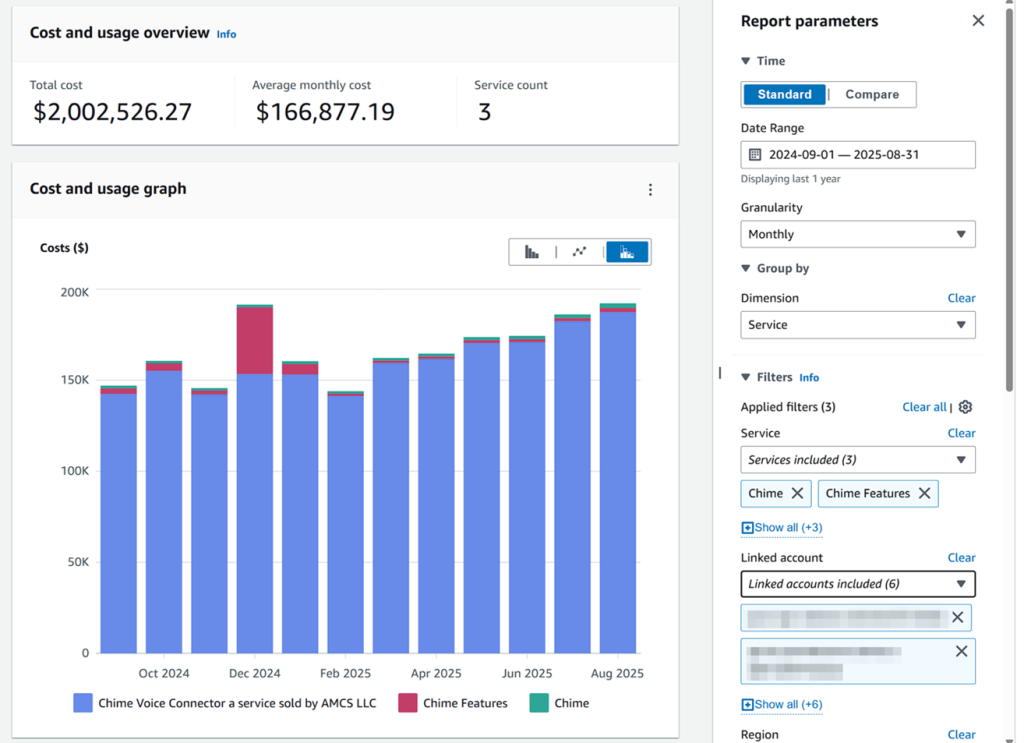Remove the Chime service filter chip
Viewport: 1024px width, 743px height.
[x=796, y=493]
